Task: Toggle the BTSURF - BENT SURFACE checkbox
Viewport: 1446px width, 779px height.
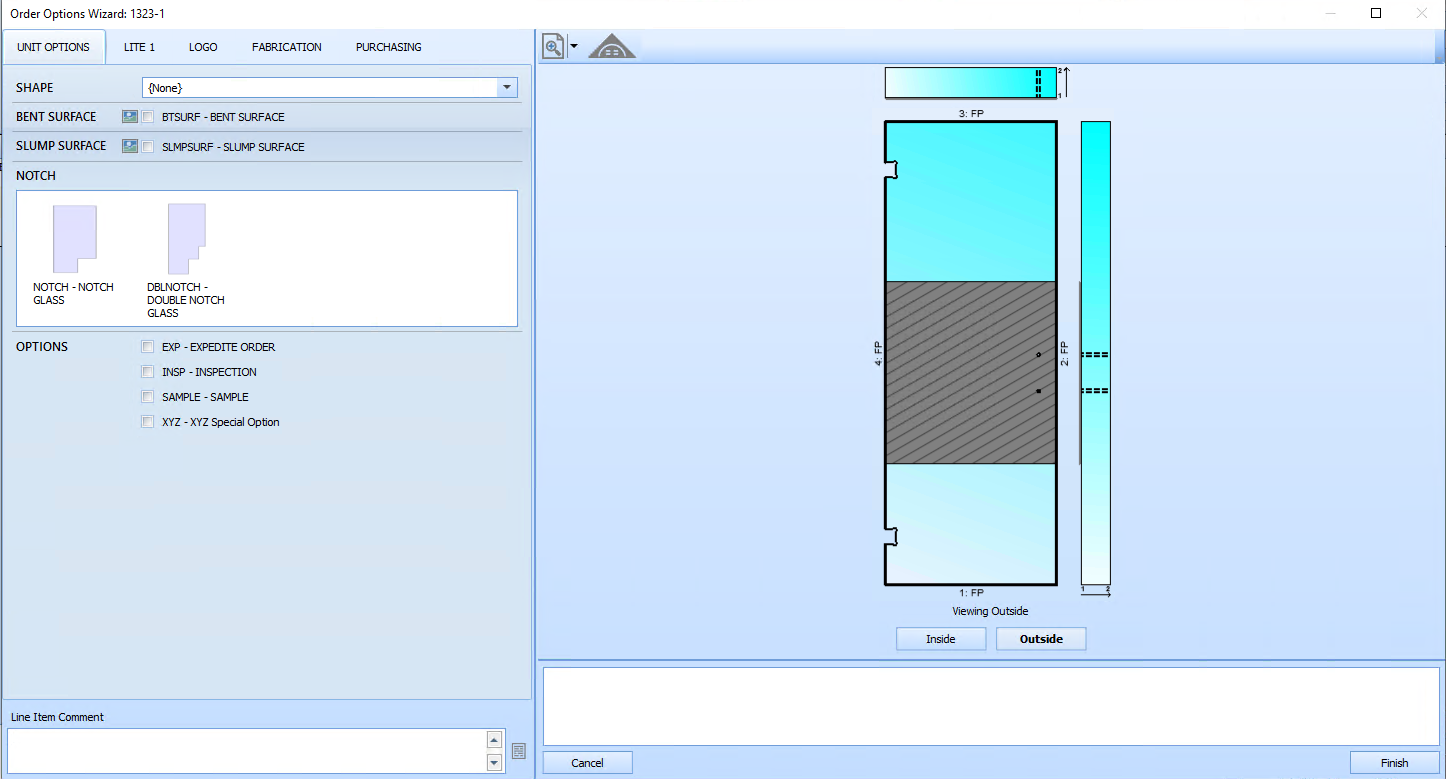Action: (148, 116)
